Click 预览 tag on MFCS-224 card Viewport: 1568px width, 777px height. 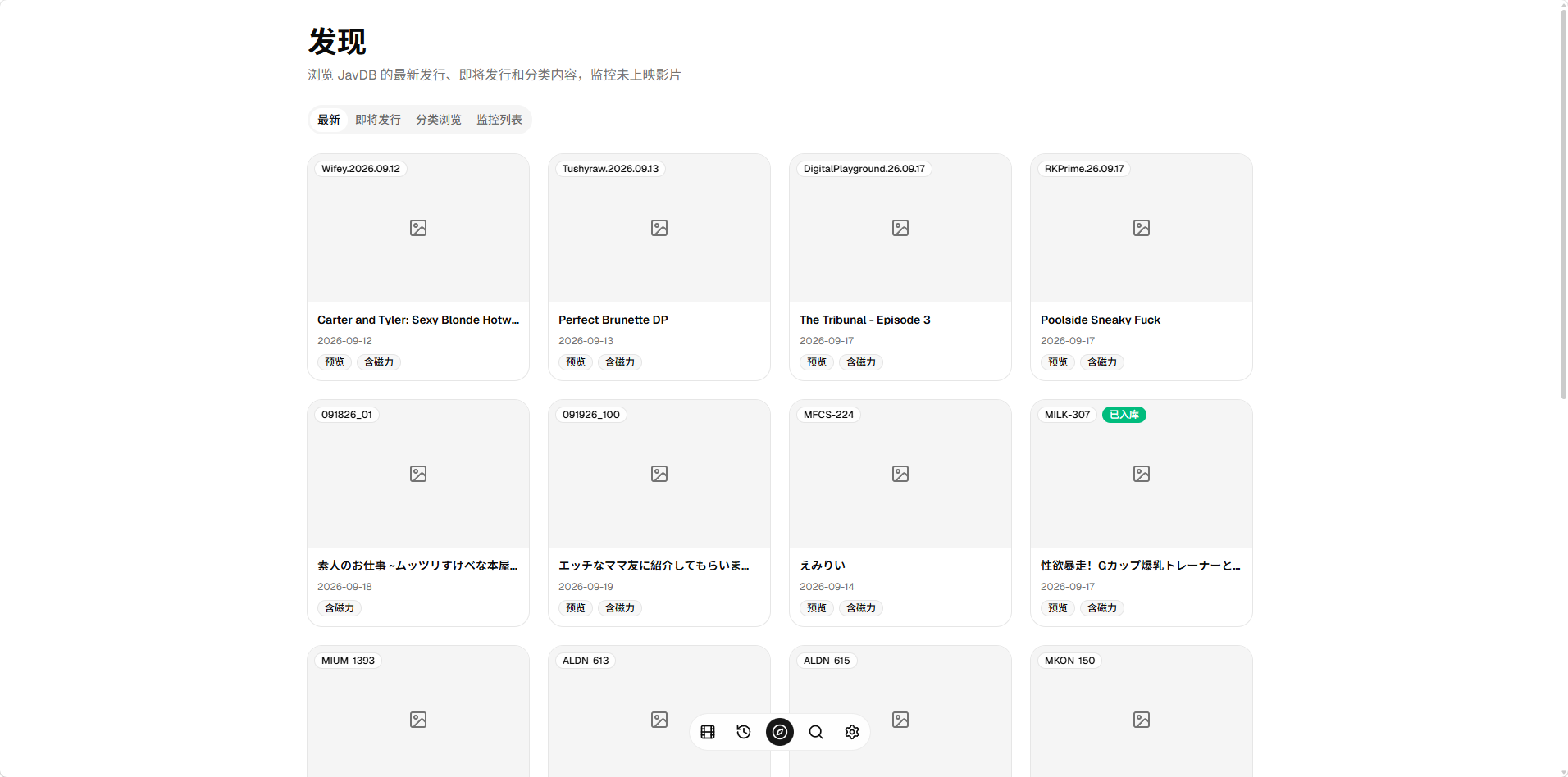pyautogui.click(x=817, y=608)
